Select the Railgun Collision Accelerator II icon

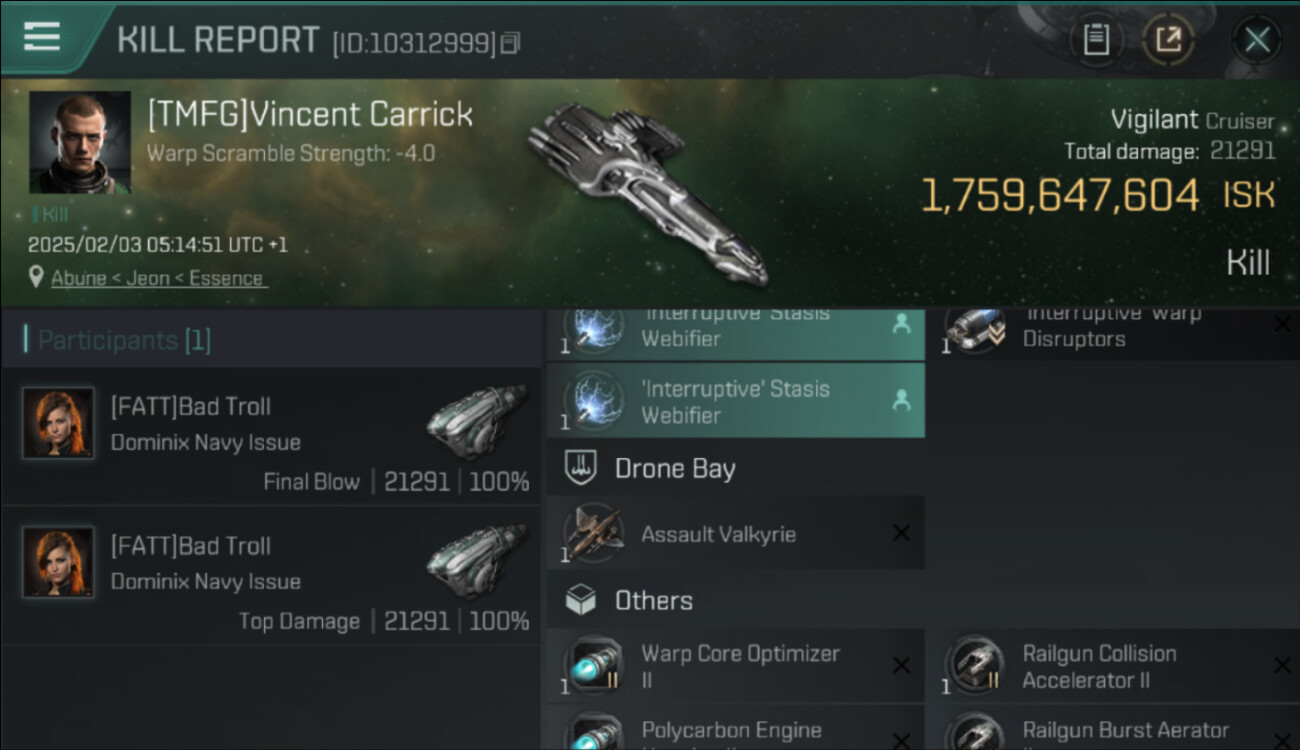click(x=974, y=665)
